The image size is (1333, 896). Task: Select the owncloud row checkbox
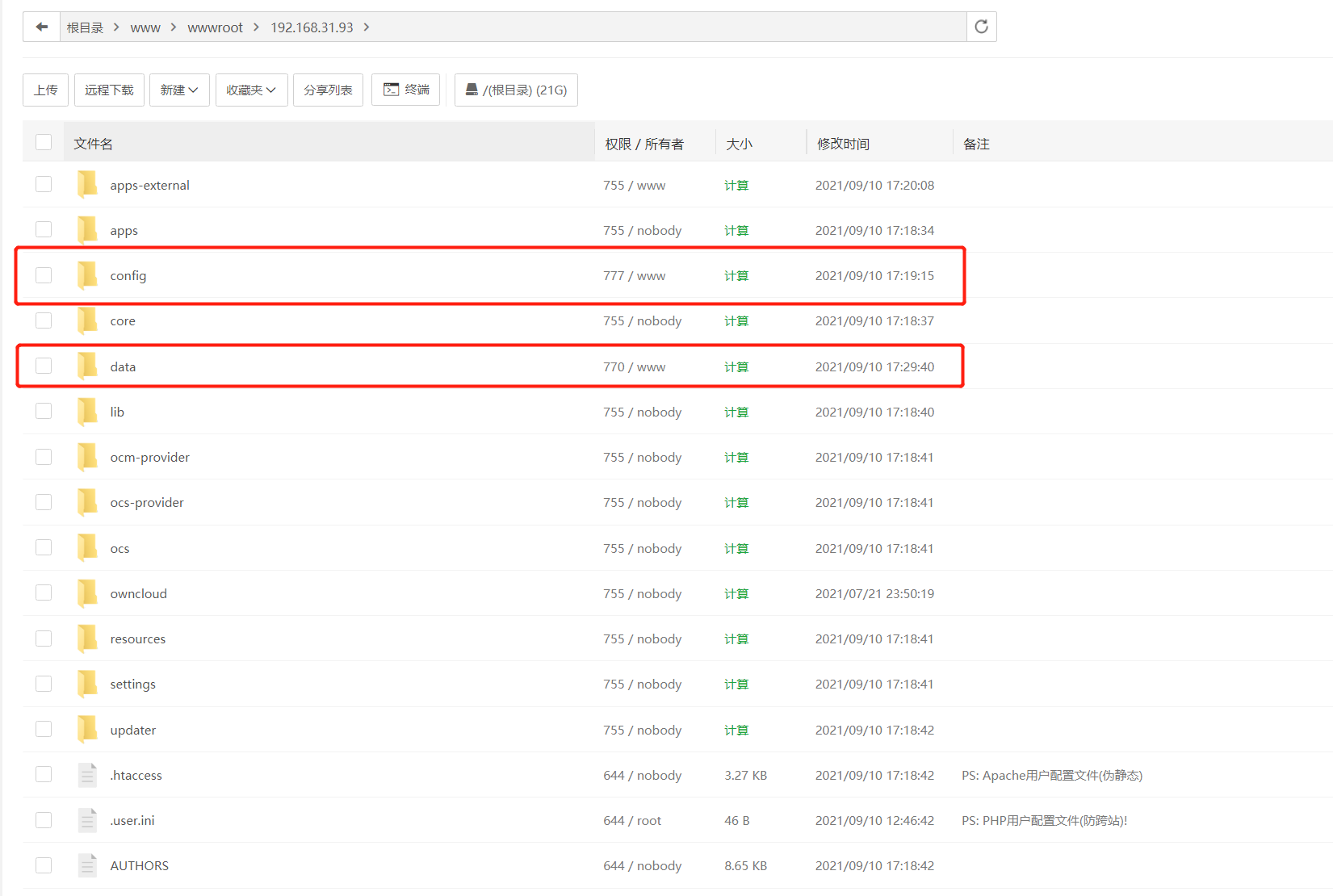point(44,592)
